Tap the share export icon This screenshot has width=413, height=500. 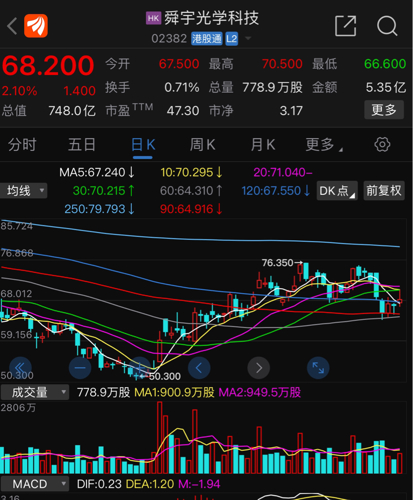click(x=345, y=26)
